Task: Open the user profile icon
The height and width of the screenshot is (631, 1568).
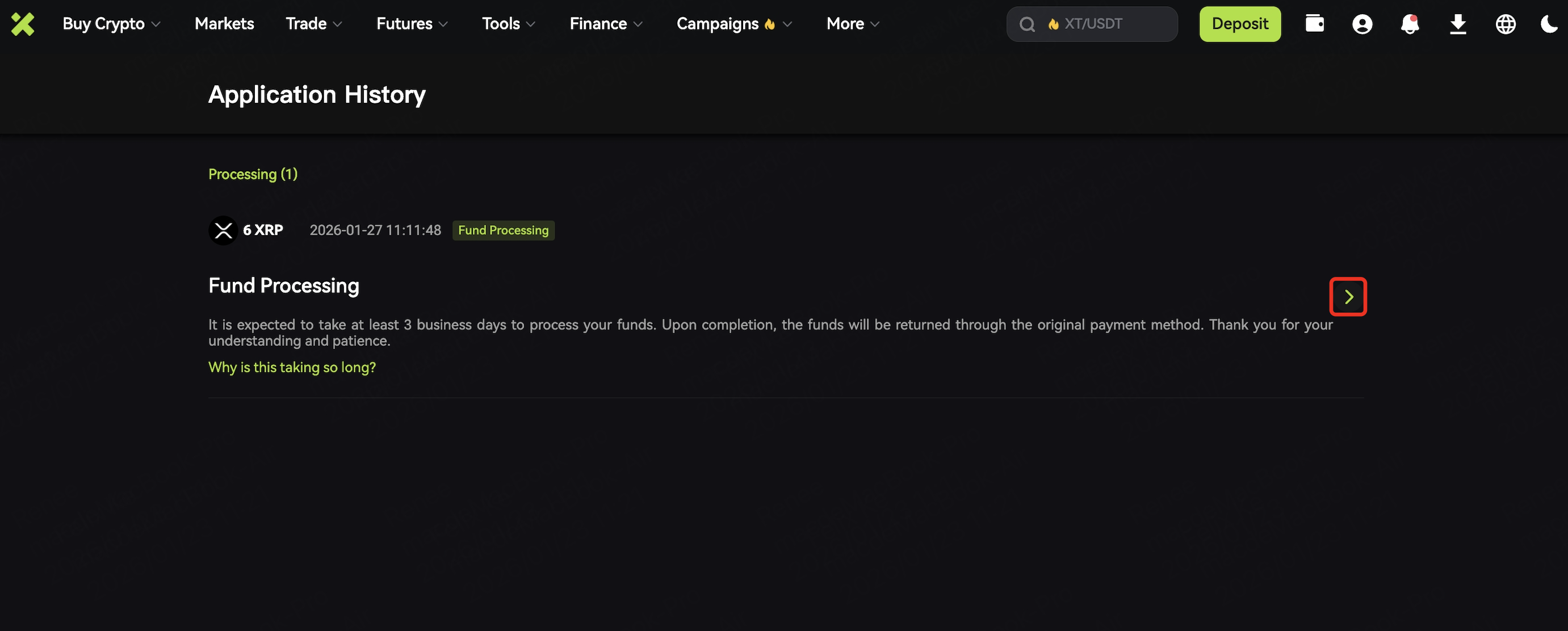Action: coord(1362,24)
